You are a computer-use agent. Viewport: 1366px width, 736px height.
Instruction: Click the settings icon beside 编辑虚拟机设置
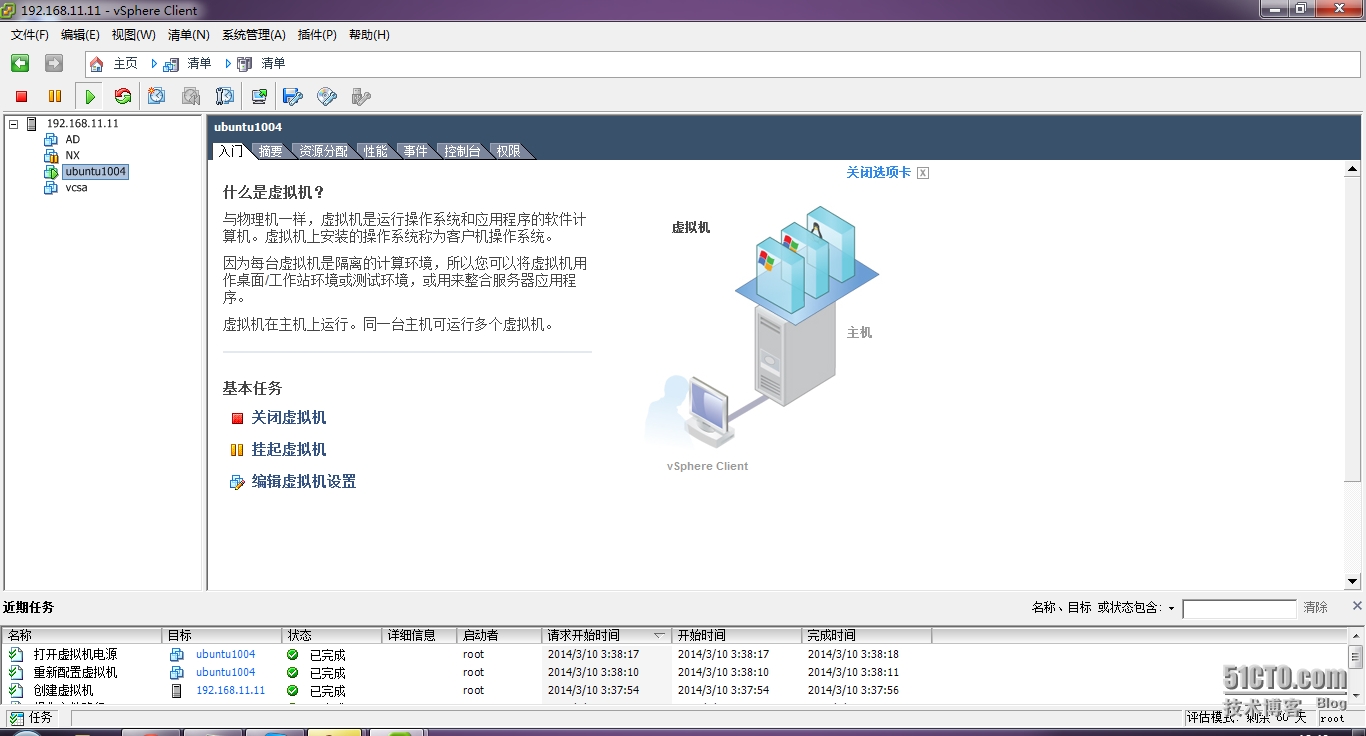237,483
